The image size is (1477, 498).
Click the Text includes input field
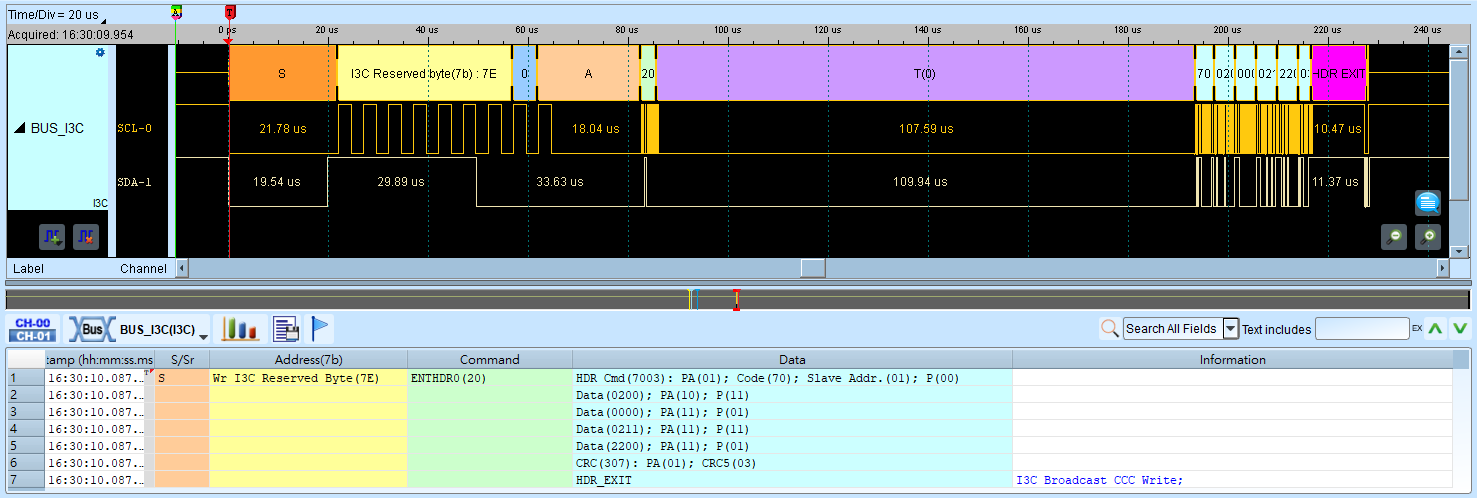[1361, 328]
